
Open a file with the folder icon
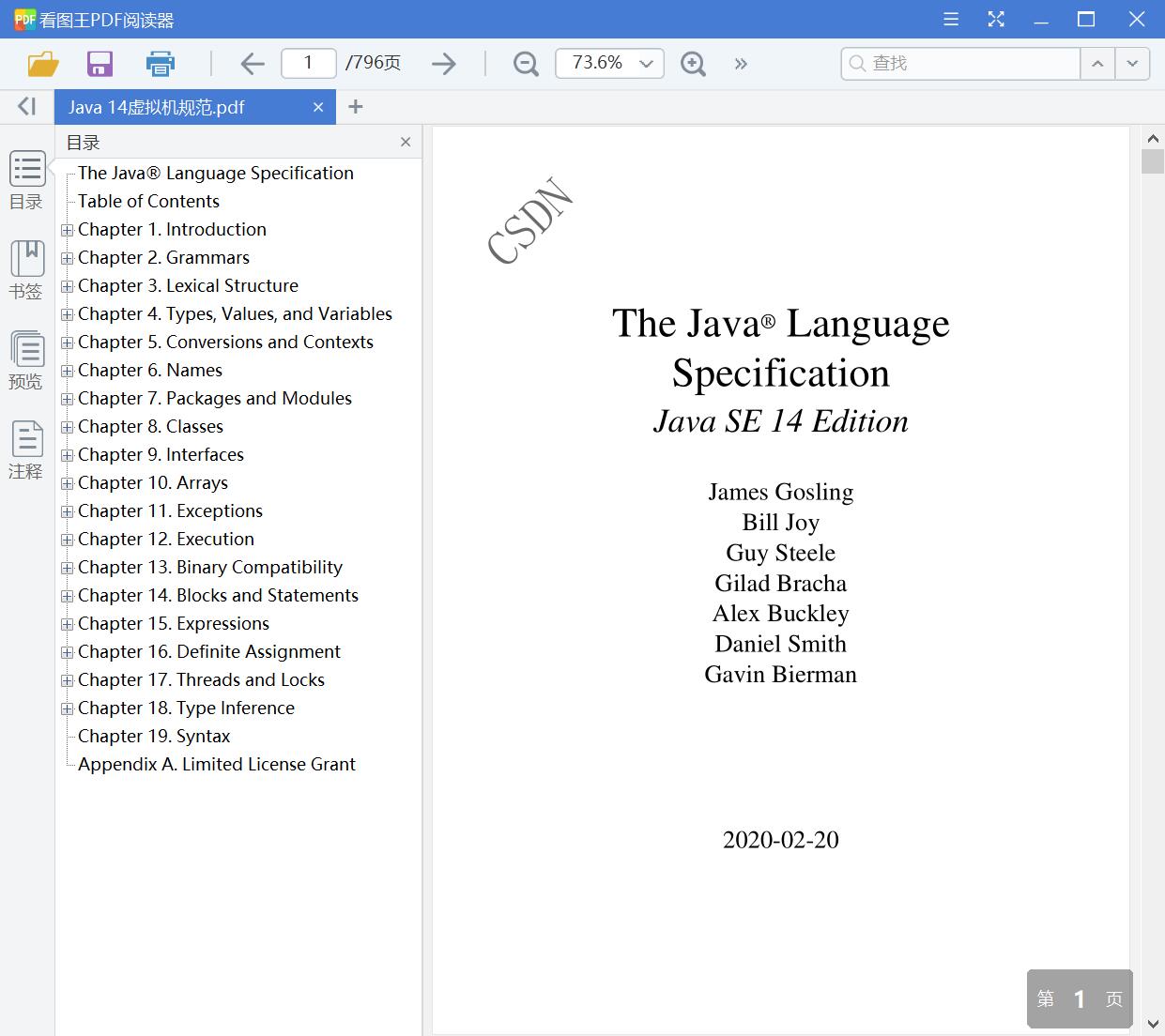pyautogui.click(x=43, y=64)
